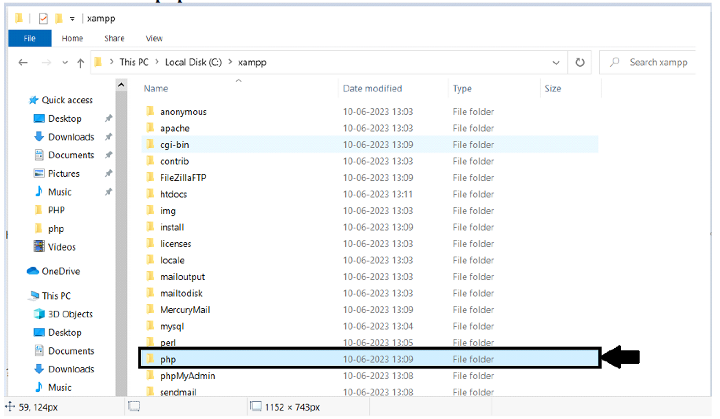Screen dimensions: 720x419
Task: Click the address bar folder icon
Action: 98,62
